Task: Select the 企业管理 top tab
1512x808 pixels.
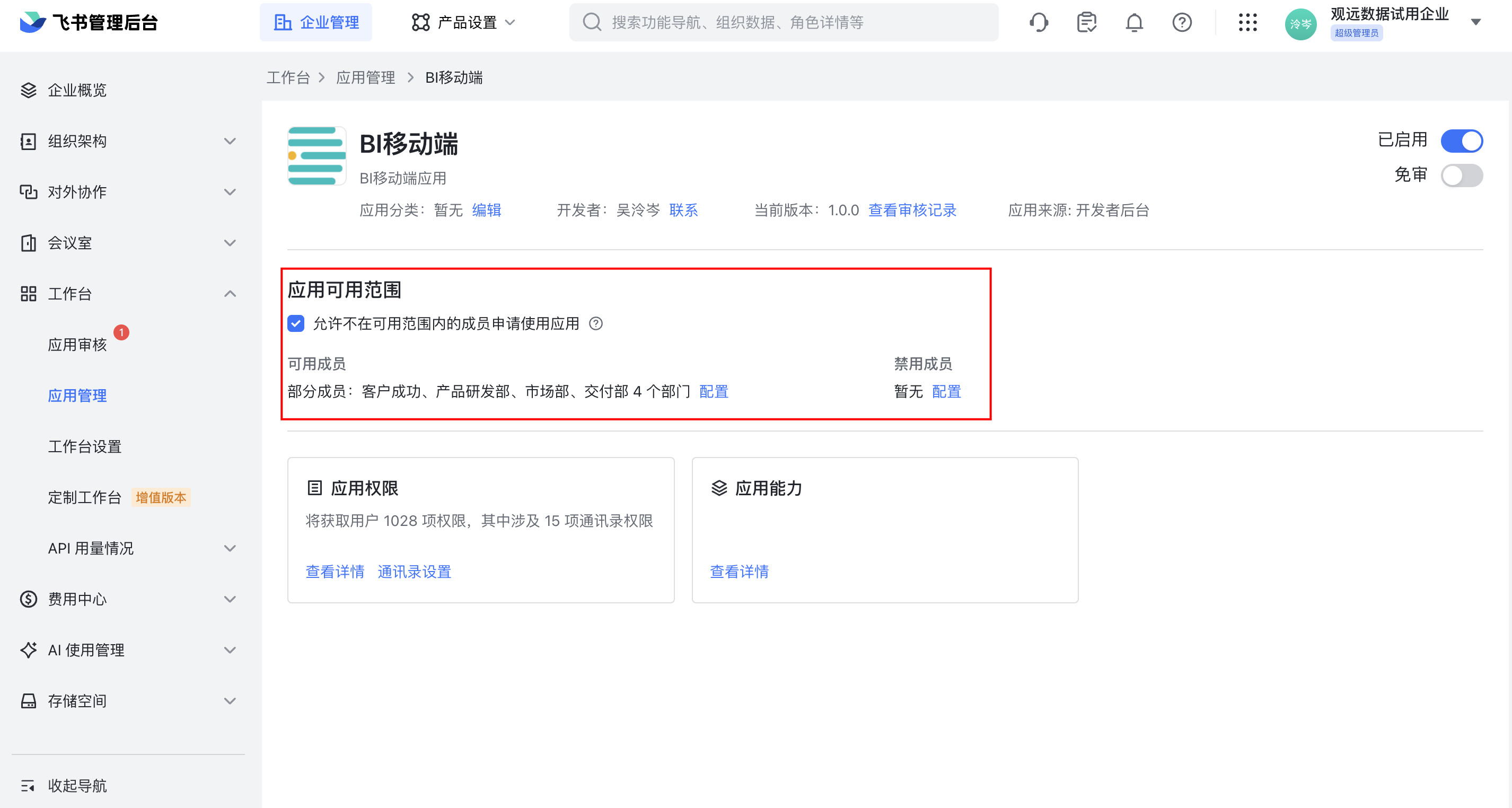Action: pyautogui.click(x=316, y=22)
